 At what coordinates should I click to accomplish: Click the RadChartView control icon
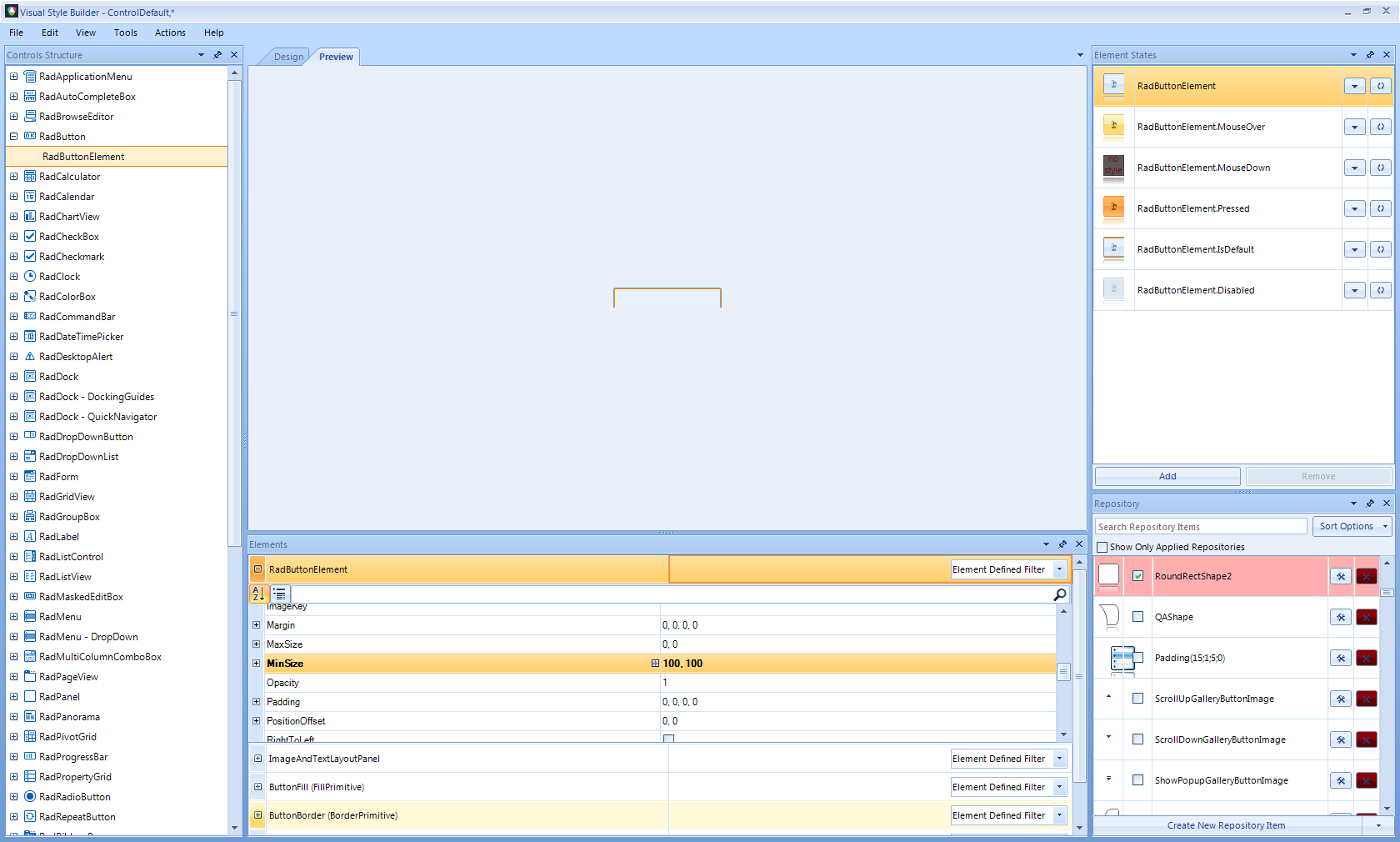click(30, 217)
